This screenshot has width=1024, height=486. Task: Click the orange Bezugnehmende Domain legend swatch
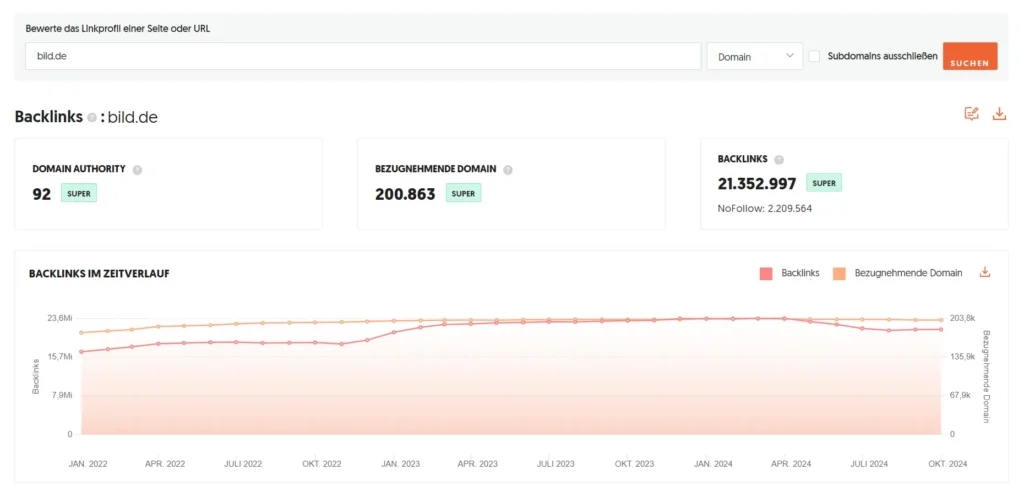[x=840, y=273]
